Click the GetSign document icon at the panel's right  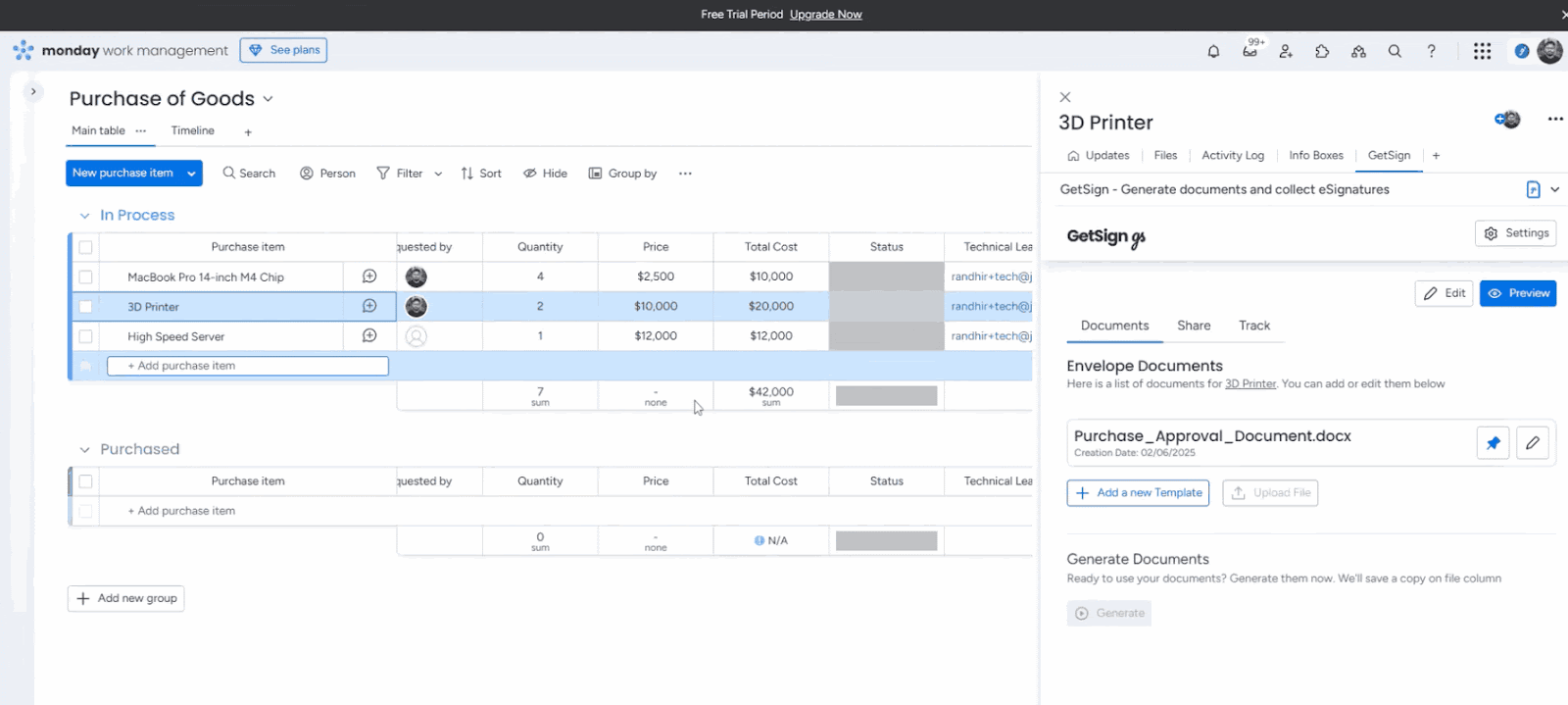point(1533,189)
